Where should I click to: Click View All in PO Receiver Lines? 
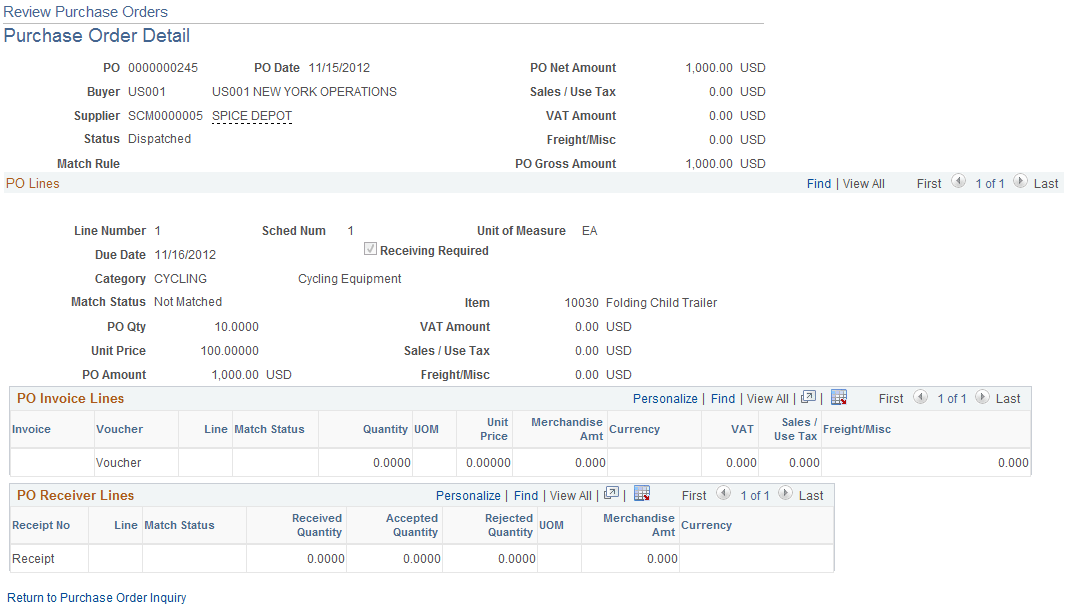(570, 495)
